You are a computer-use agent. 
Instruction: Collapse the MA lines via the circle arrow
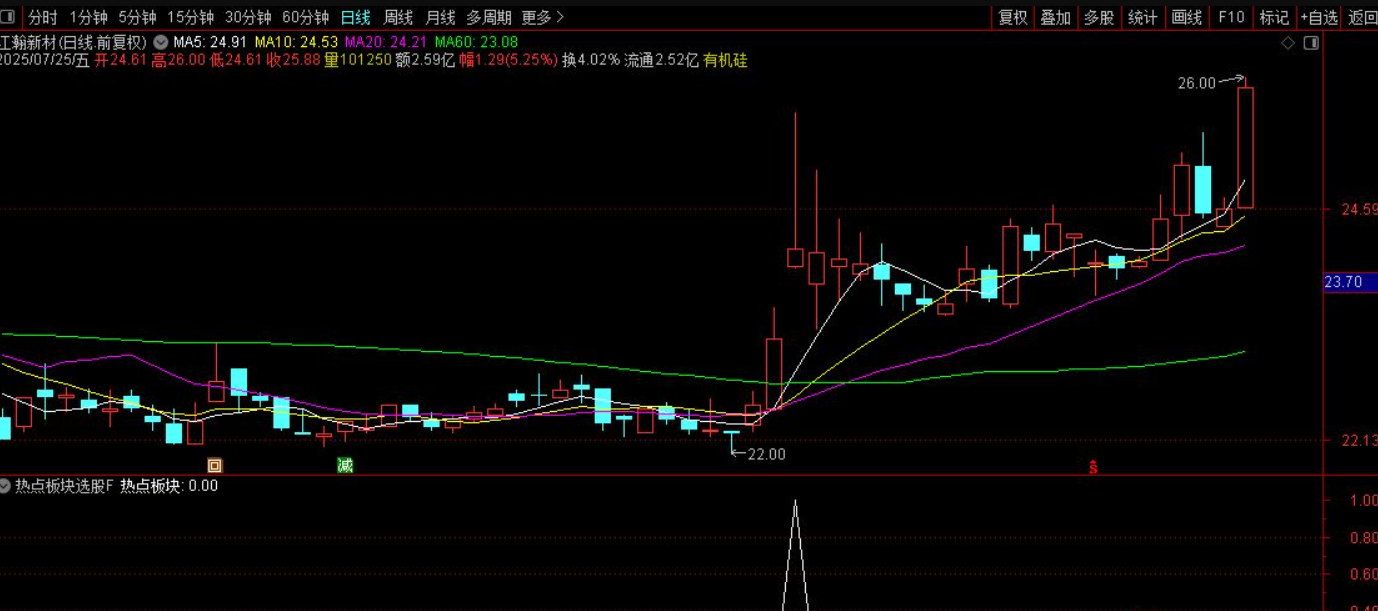[x=159, y=42]
